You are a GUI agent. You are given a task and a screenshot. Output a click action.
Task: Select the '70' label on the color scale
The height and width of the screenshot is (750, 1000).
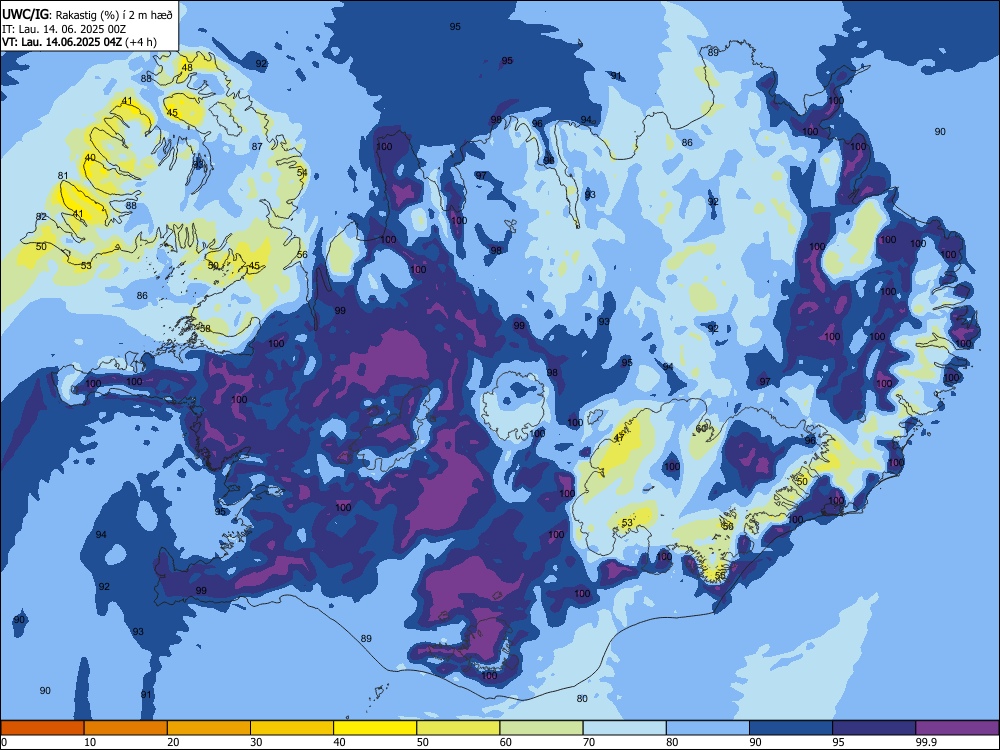(x=589, y=742)
